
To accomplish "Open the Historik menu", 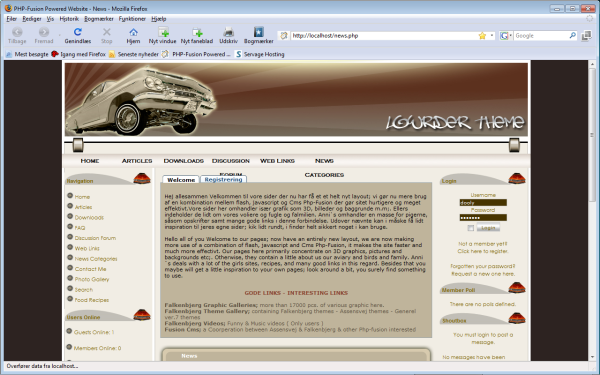I will point(69,19).
